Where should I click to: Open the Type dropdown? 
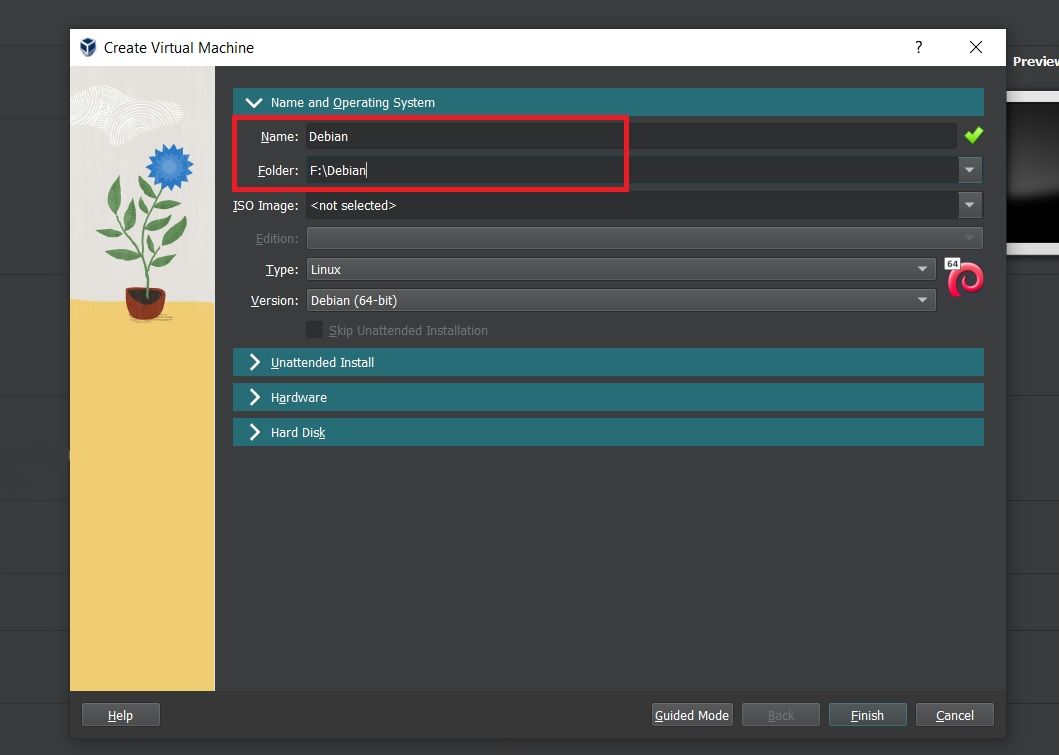921,269
